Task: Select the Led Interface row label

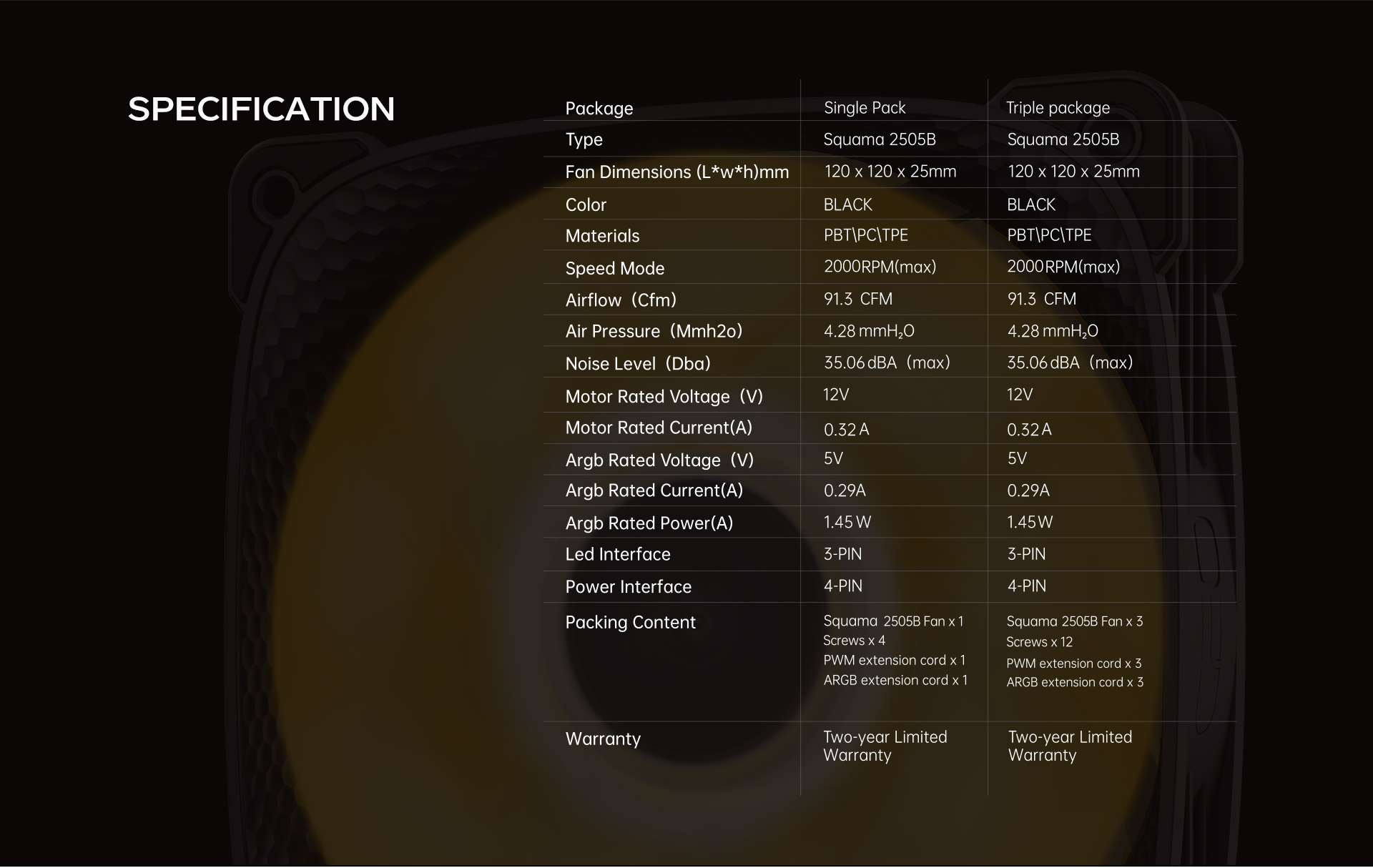Action: [x=618, y=555]
